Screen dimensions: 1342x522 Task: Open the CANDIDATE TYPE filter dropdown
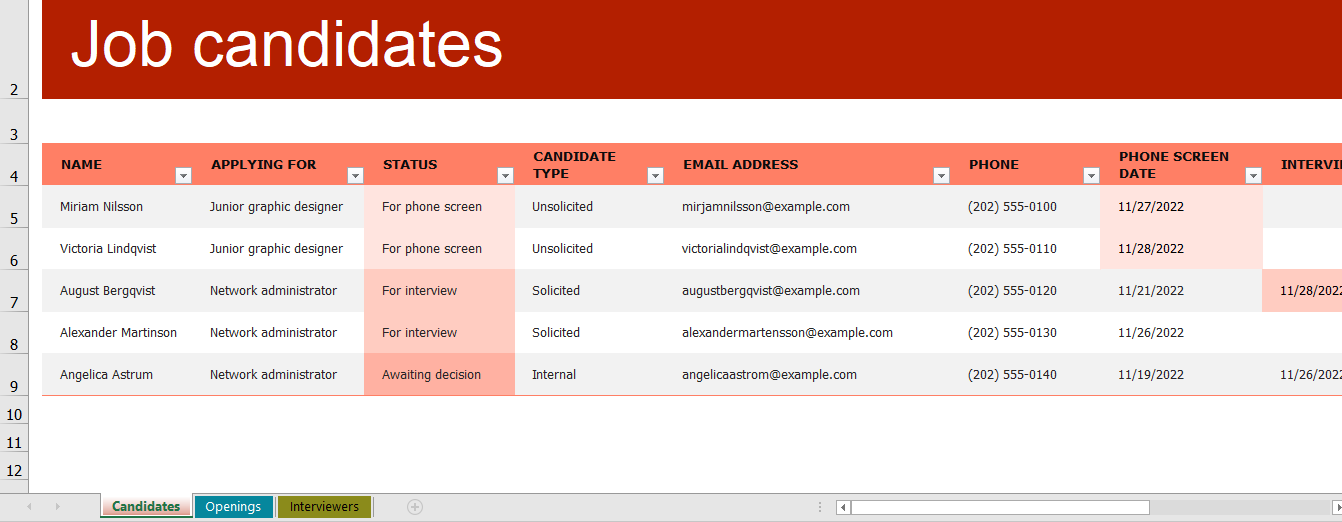click(655, 176)
